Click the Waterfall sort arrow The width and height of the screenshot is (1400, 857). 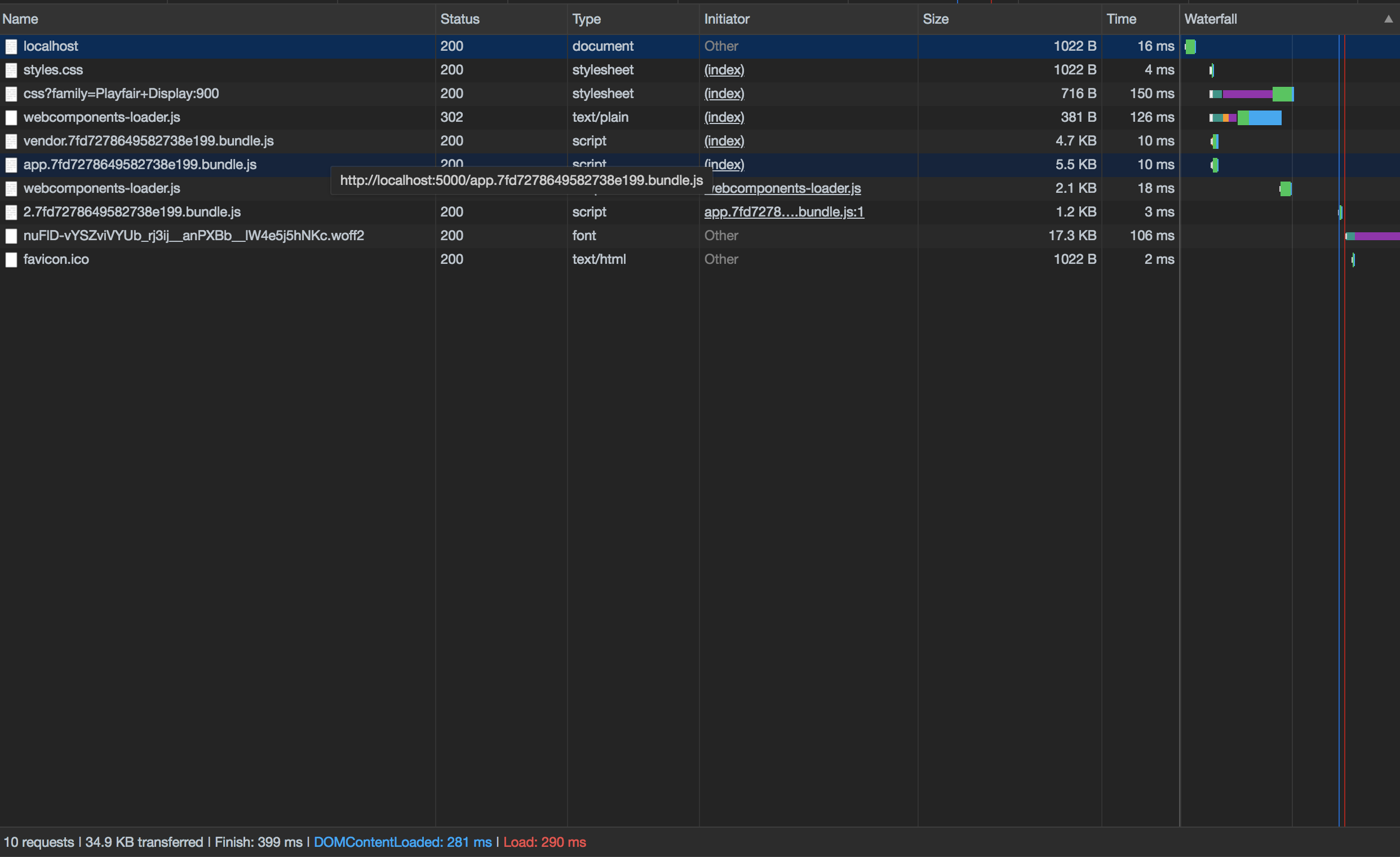[1388, 19]
